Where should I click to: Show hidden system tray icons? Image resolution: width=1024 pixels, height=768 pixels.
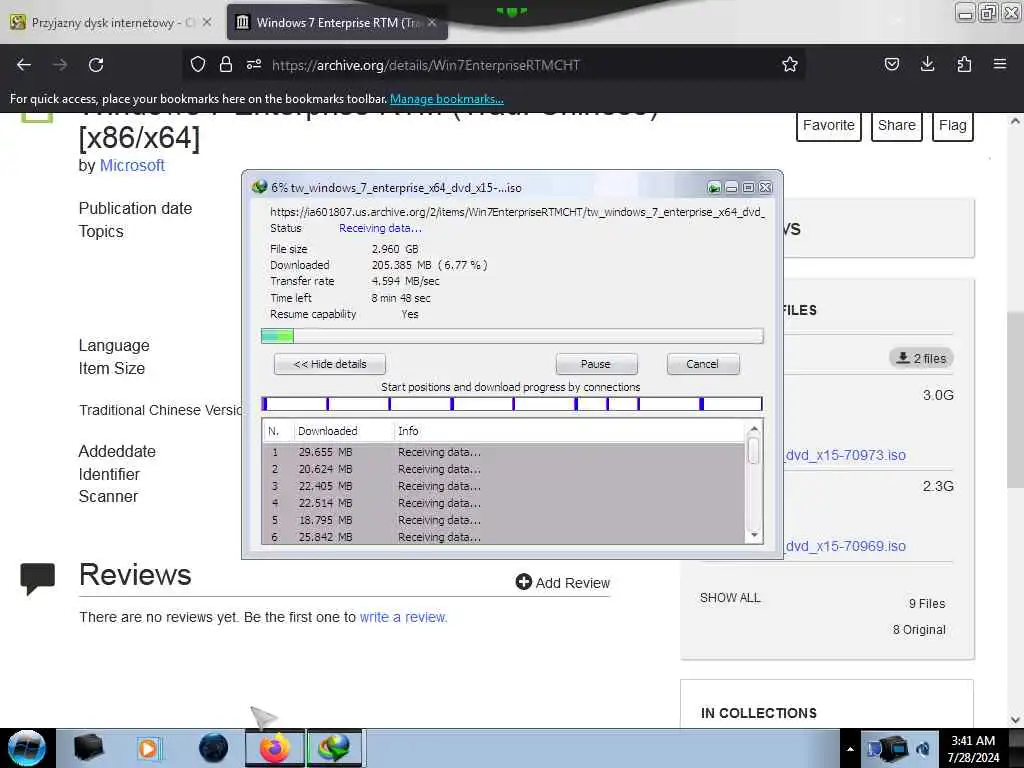click(850, 749)
